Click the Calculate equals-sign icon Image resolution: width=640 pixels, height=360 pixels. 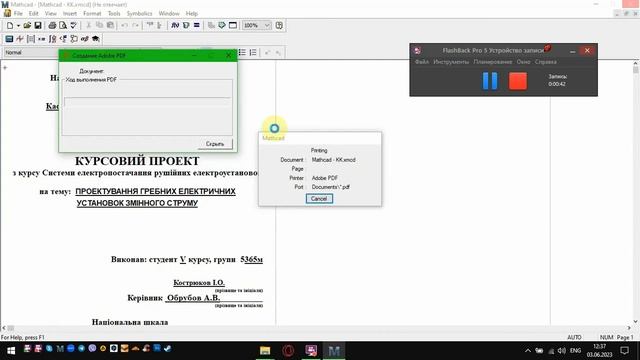click(197, 25)
